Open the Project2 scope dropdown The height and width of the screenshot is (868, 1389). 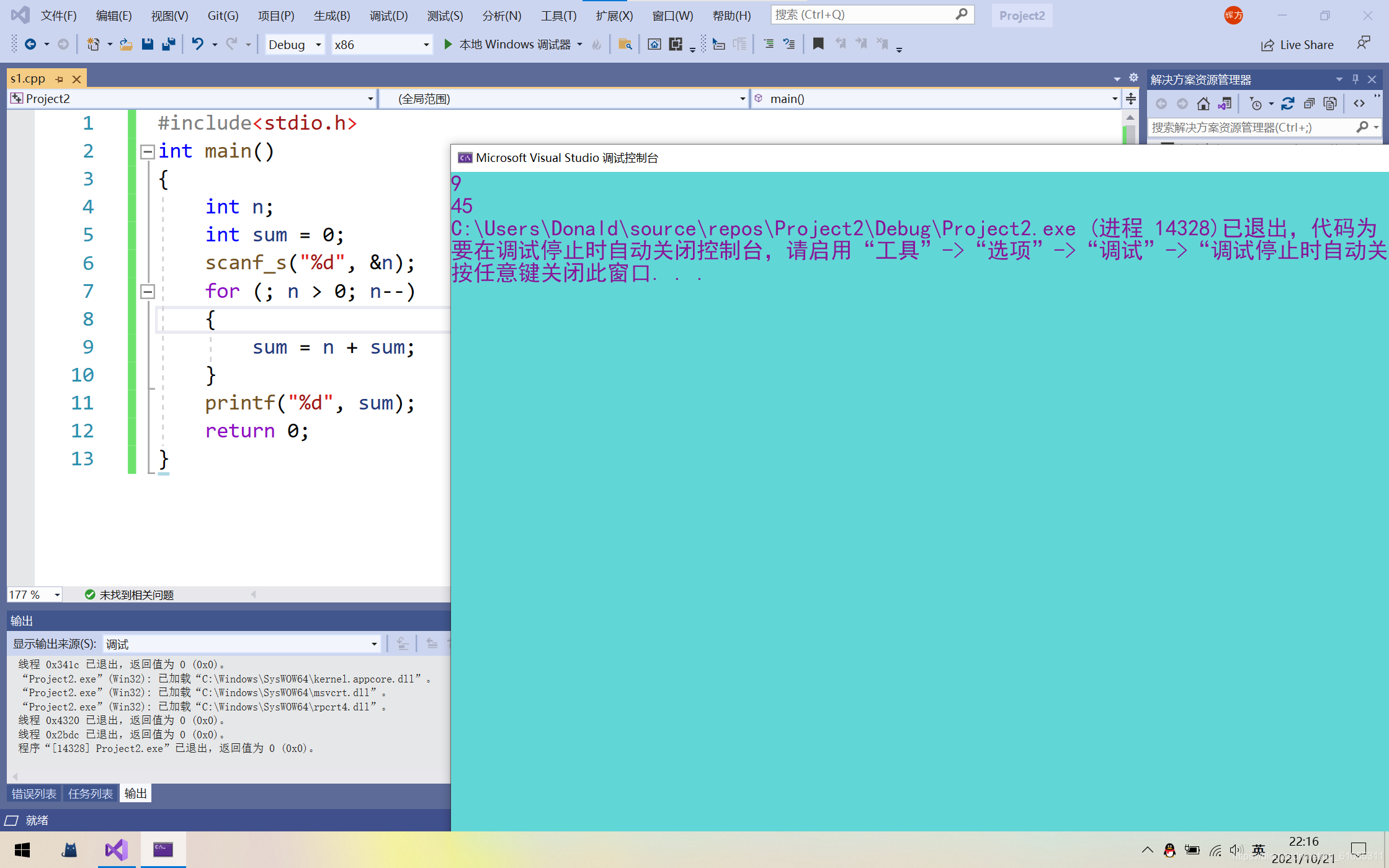point(192,99)
